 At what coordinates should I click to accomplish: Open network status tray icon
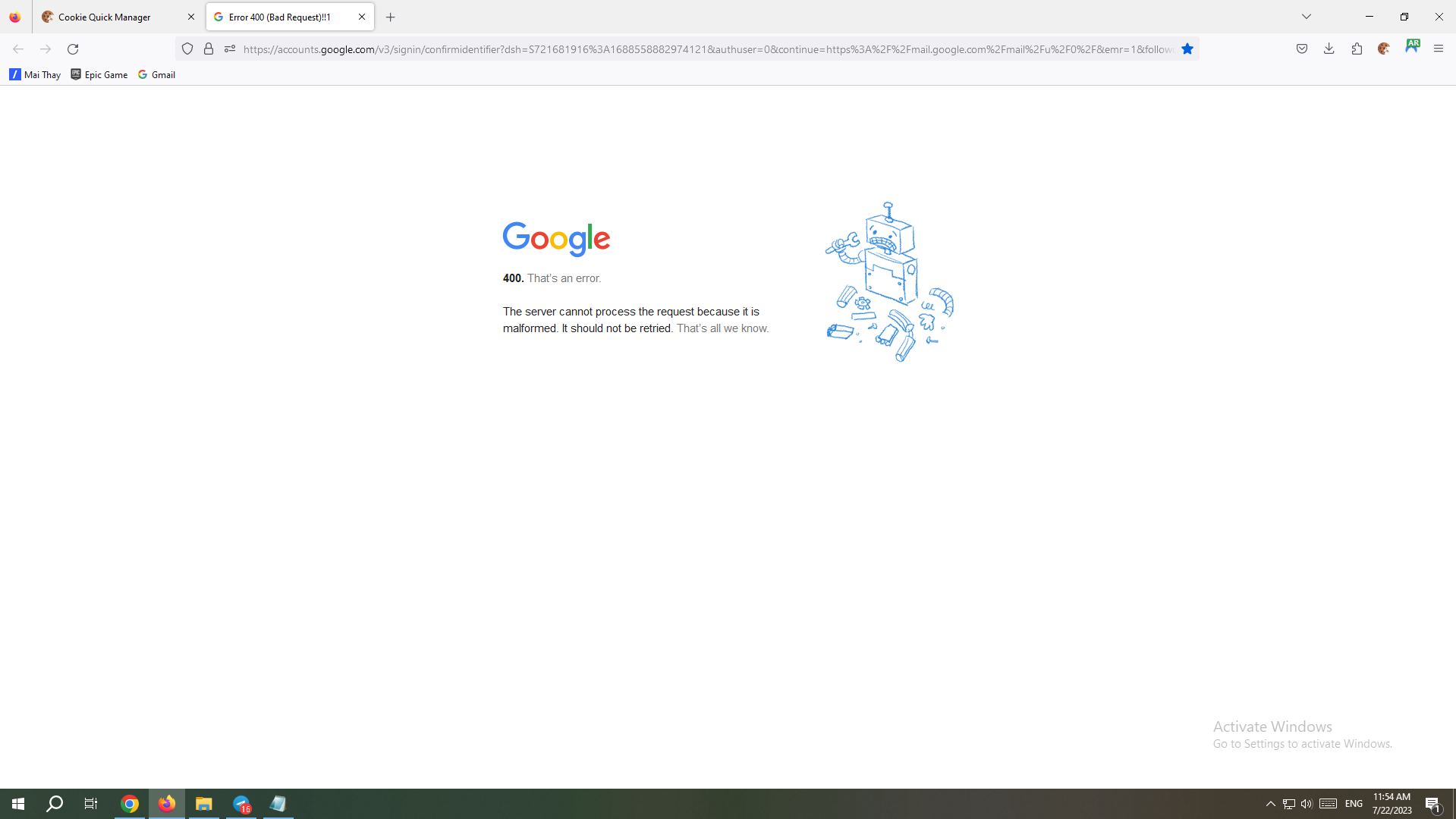(1289, 804)
